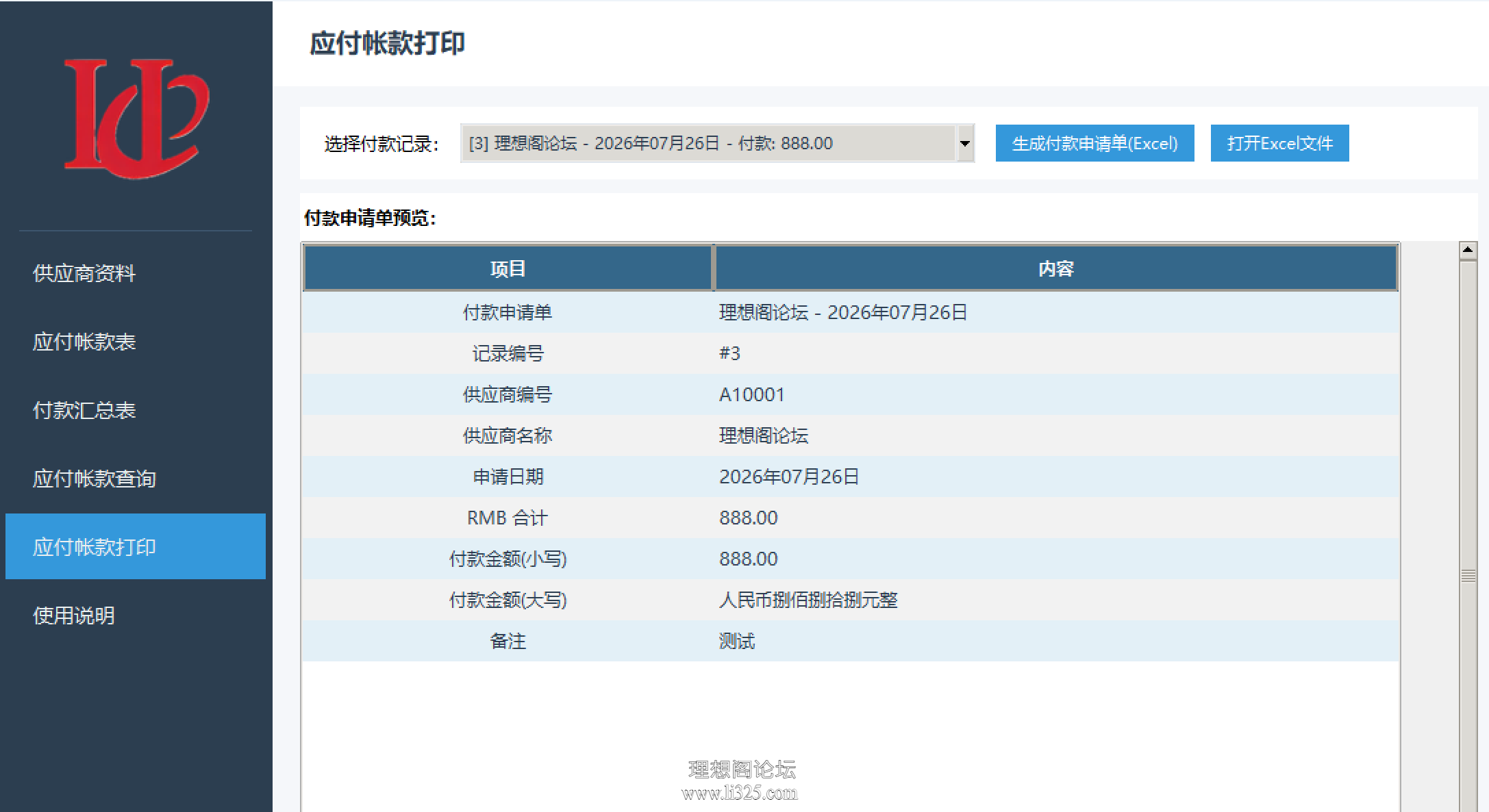This screenshot has width=1489, height=812.
Task: Click 888.00 in the 付款金额(小写) row
Action: 749,559
